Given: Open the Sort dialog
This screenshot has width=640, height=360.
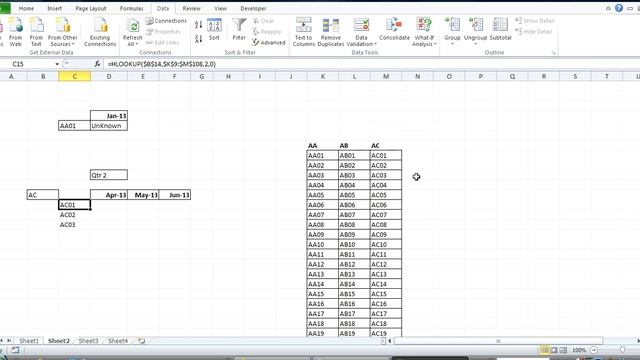Looking at the screenshot, I should (214, 29).
